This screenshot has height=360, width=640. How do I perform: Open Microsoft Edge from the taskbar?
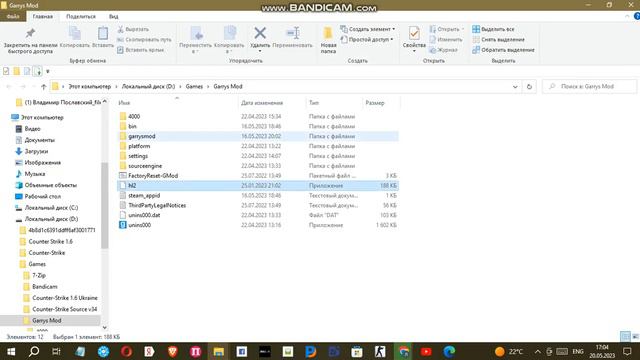coord(449,351)
